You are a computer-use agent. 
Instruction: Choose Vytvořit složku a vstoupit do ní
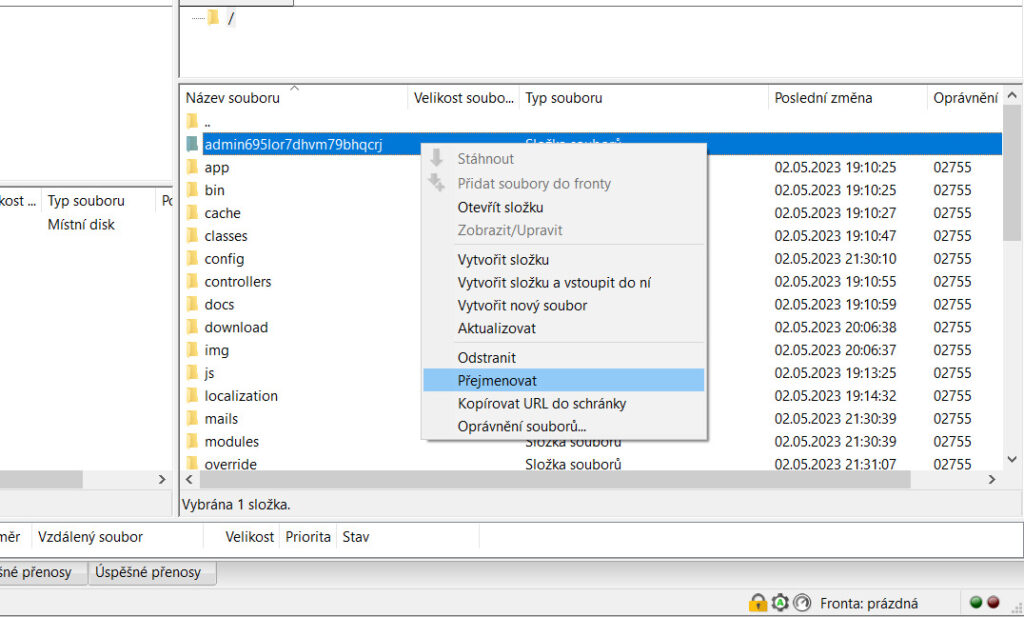point(563,282)
